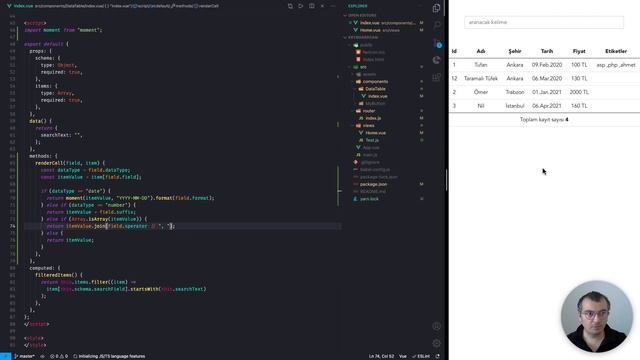Open the Extensions view in activity bar
The width and height of the screenshot is (640, 360).
pos(436,77)
